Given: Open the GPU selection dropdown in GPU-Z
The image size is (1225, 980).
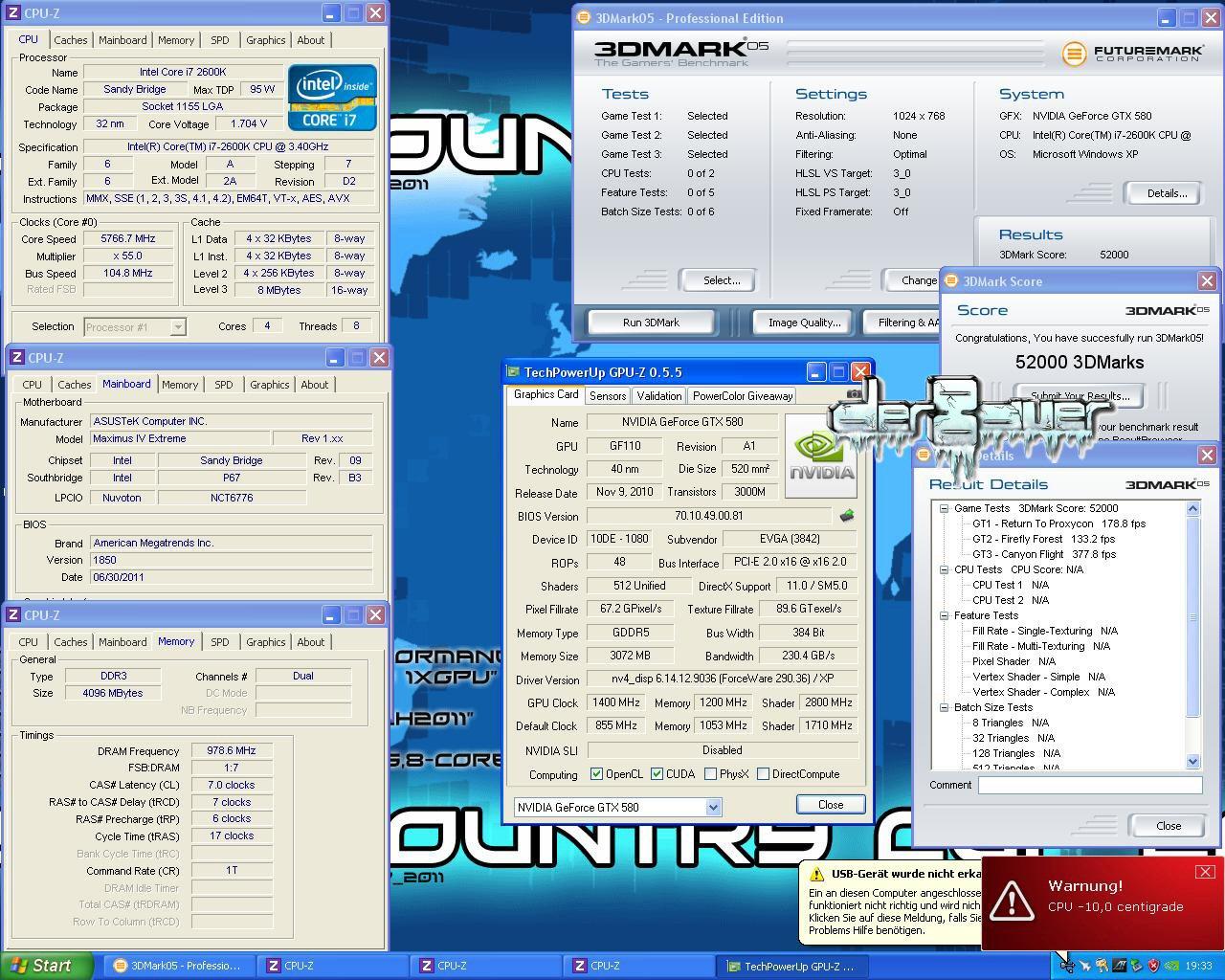Looking at the screenshot, I should [x=713, y=807].
